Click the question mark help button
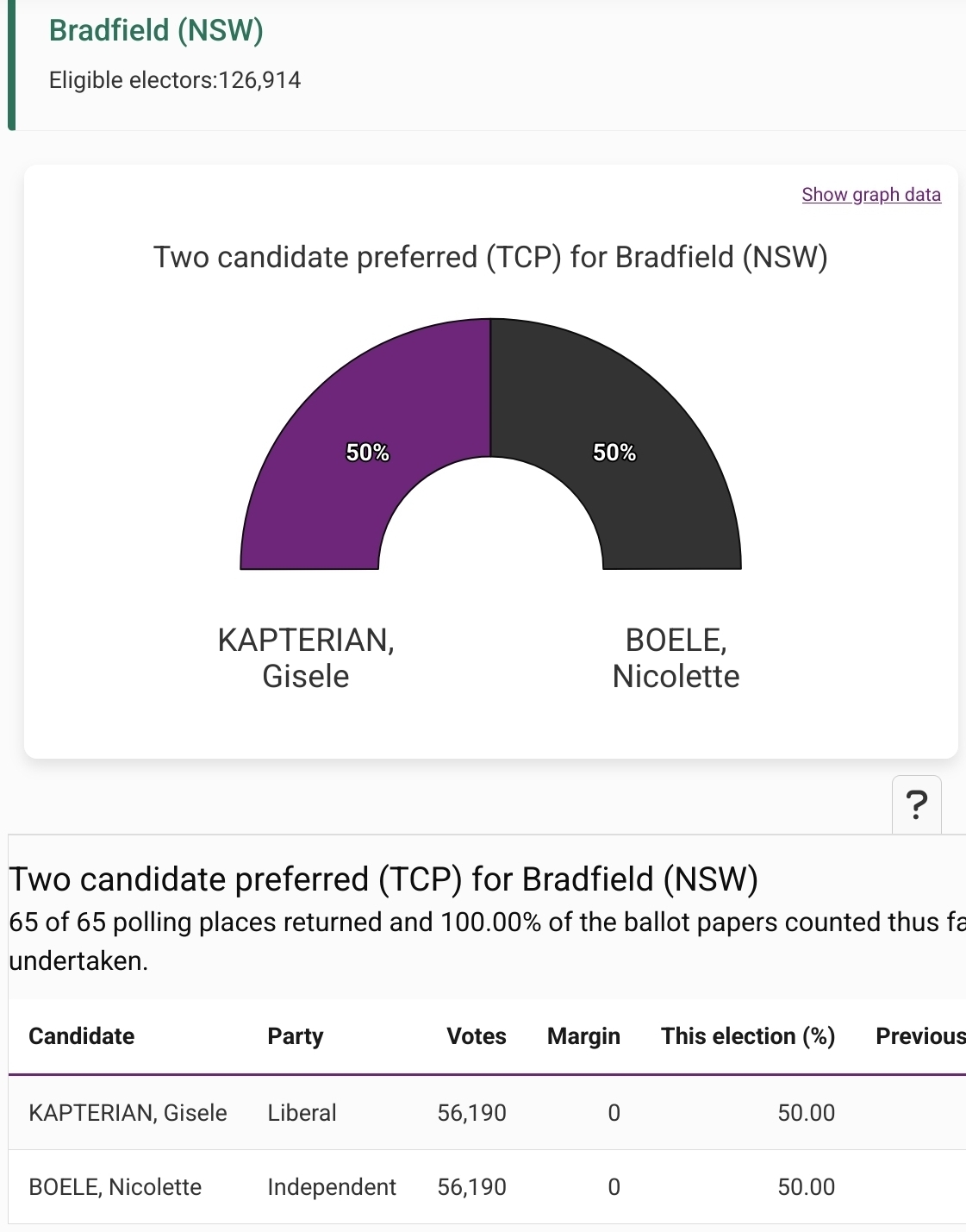The width and height of the screenshot is (966, 1232). coord(917,805)
